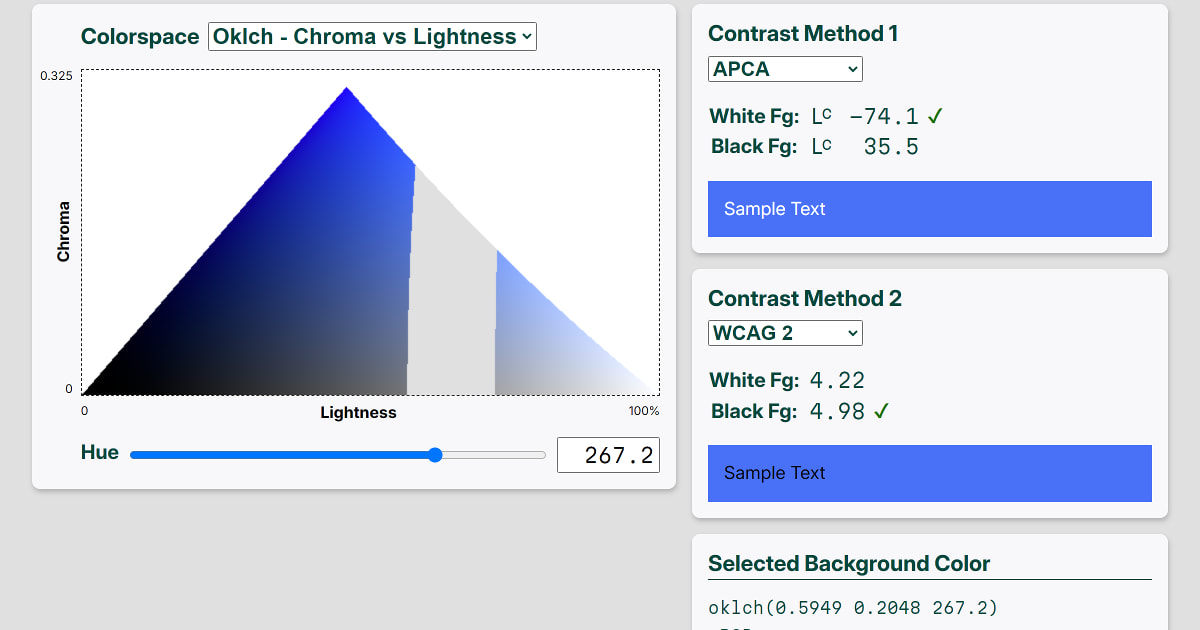This screenshot has height=630, width=1200.
Task: Click the Selected Background Color heading
Action: point(849,564)
